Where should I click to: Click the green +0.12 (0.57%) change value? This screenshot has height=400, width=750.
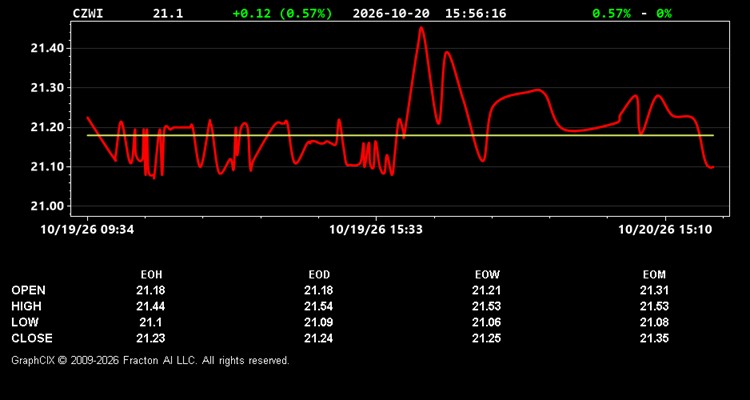[x=282, y=13]
